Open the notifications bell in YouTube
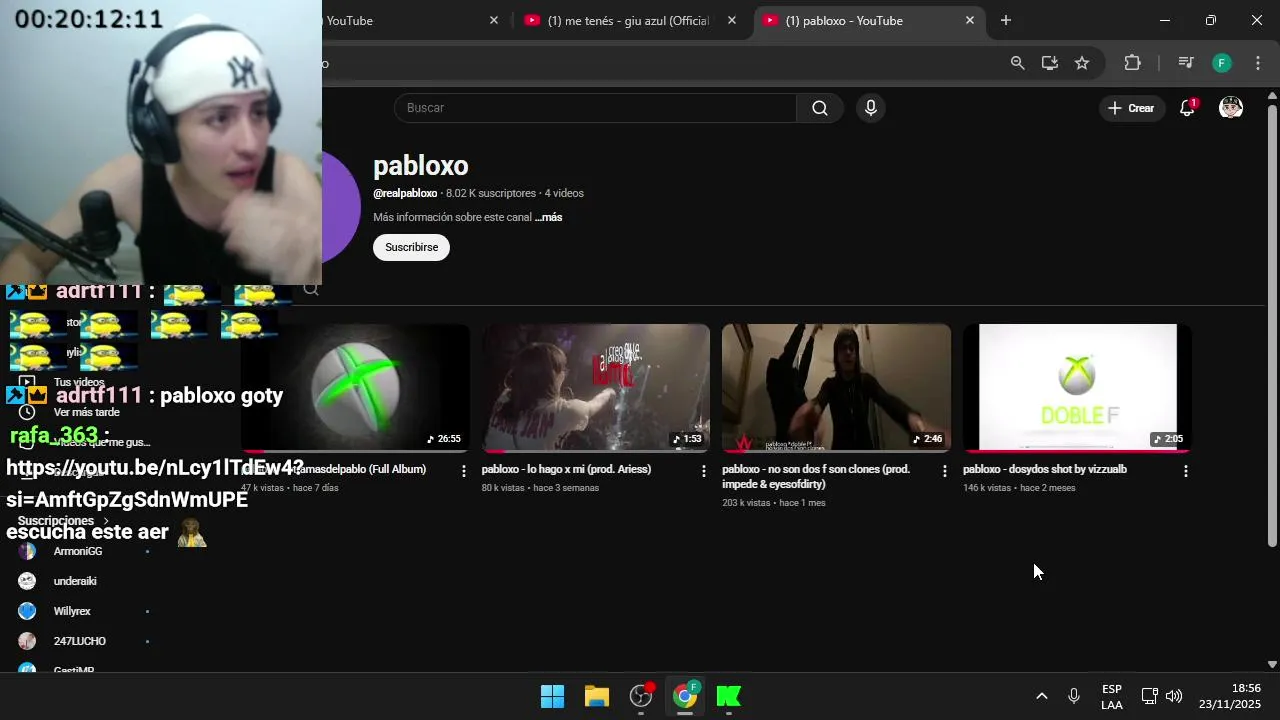 (1187, 108)
